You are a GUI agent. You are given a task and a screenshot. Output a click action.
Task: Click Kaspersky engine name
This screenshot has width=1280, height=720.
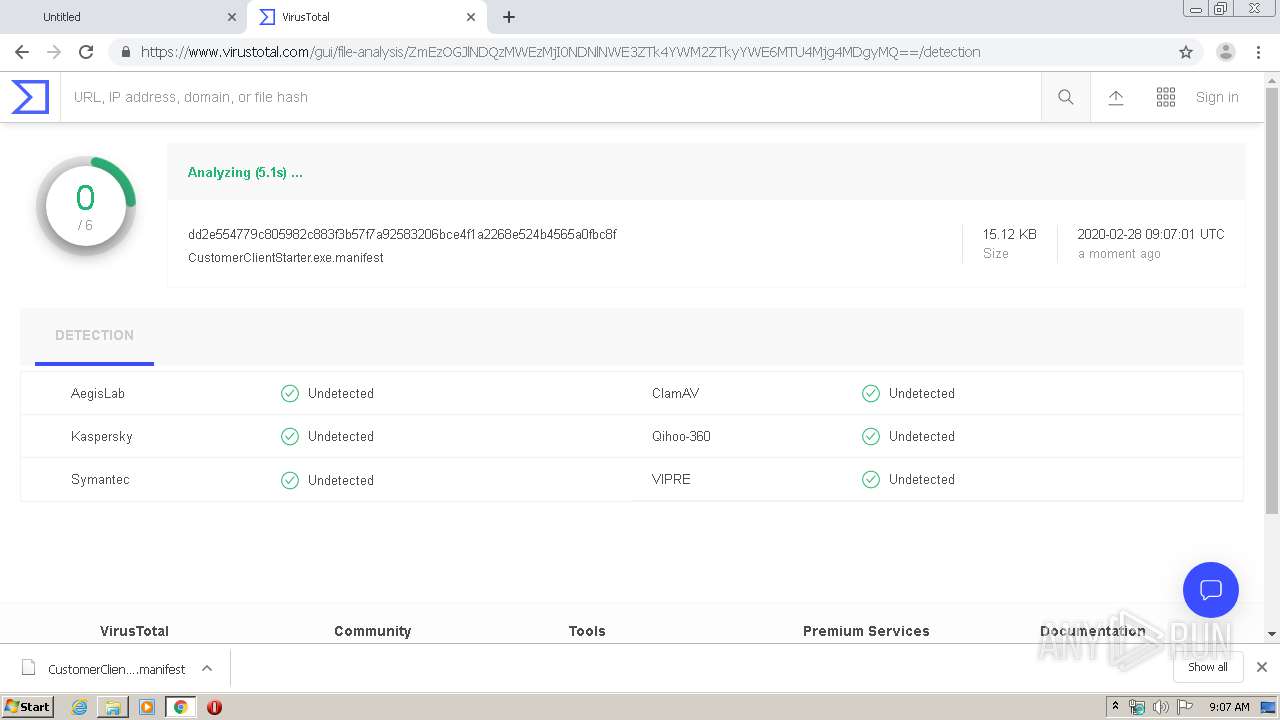[102, 436]
